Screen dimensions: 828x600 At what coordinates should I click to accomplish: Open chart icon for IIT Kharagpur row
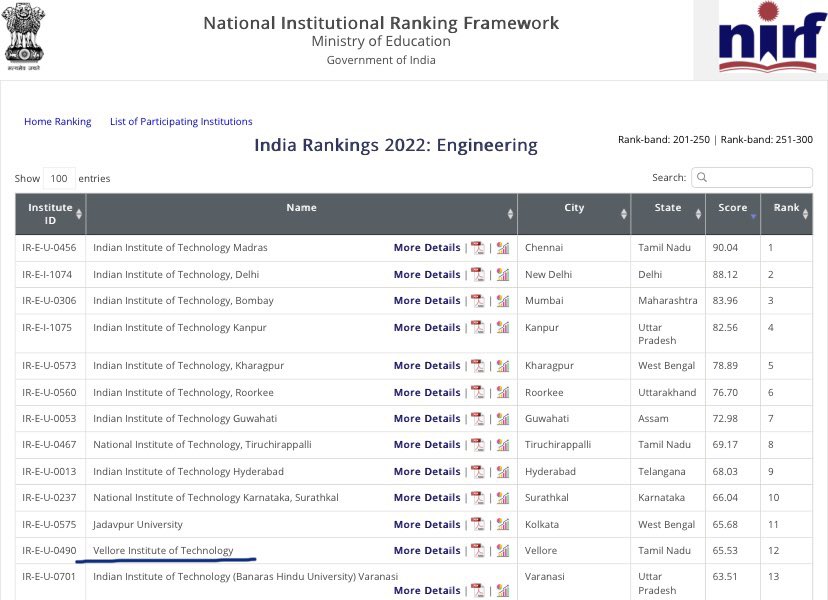pos(503,365)
